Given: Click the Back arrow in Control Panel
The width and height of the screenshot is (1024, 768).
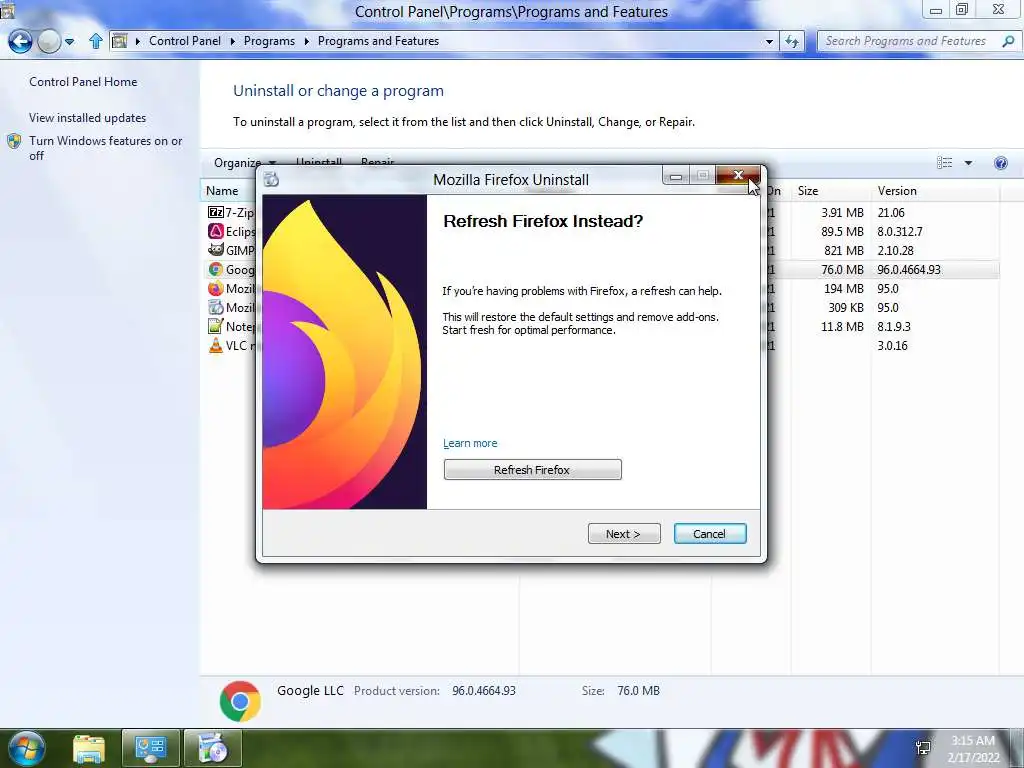Looking at the screenshot, I should click(20, 42).
